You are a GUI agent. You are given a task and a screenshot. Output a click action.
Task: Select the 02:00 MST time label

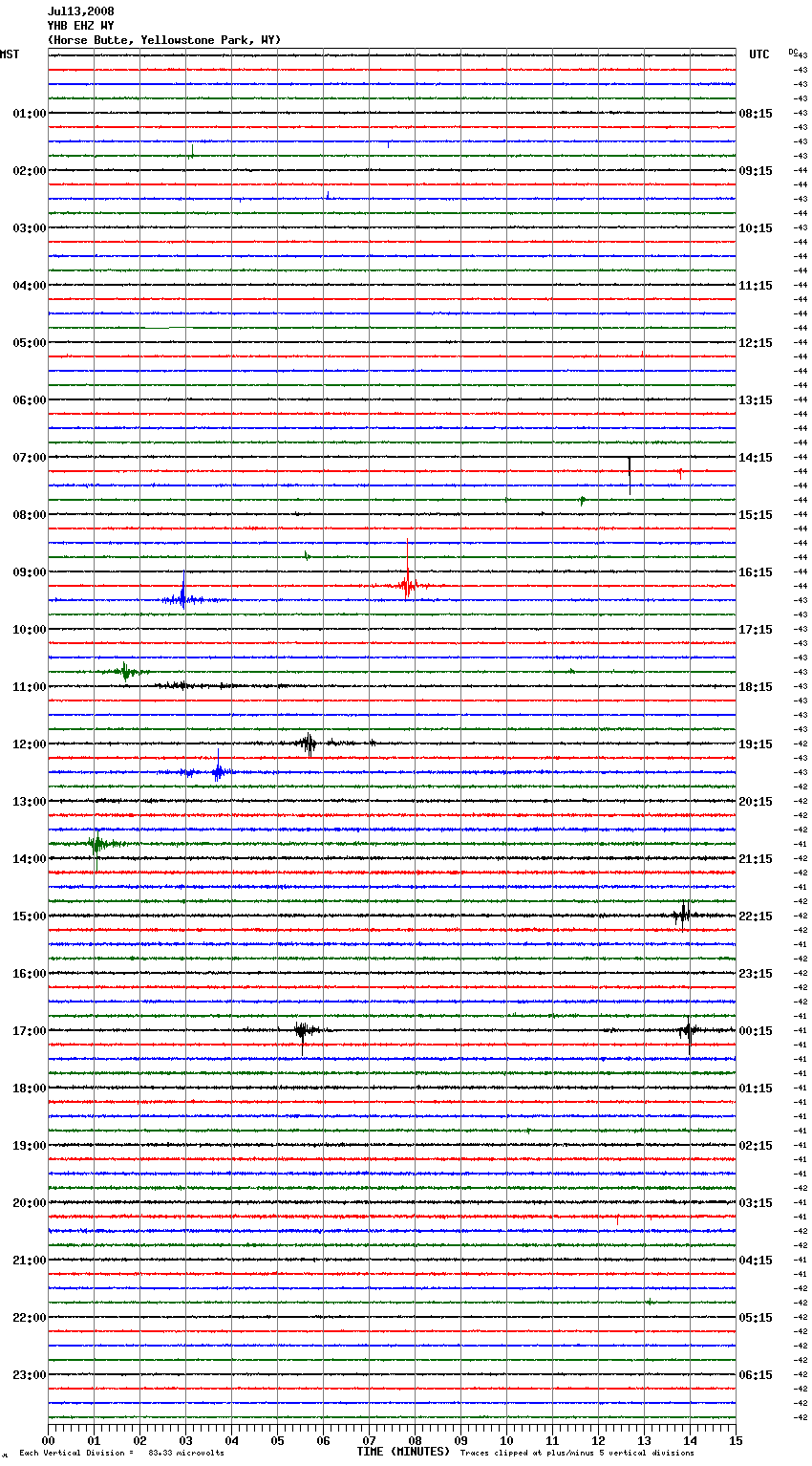30,171
